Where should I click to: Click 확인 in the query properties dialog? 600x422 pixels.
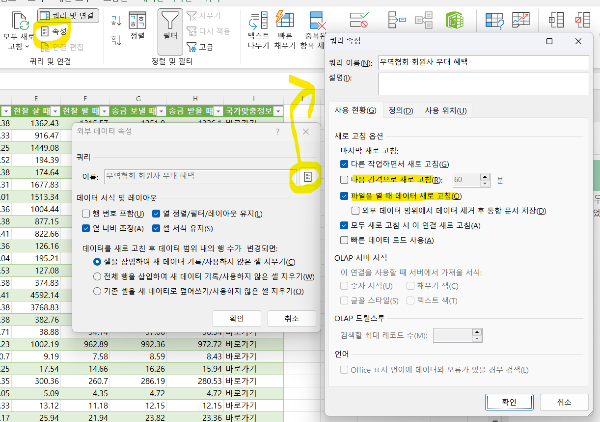tap(509, 402)
